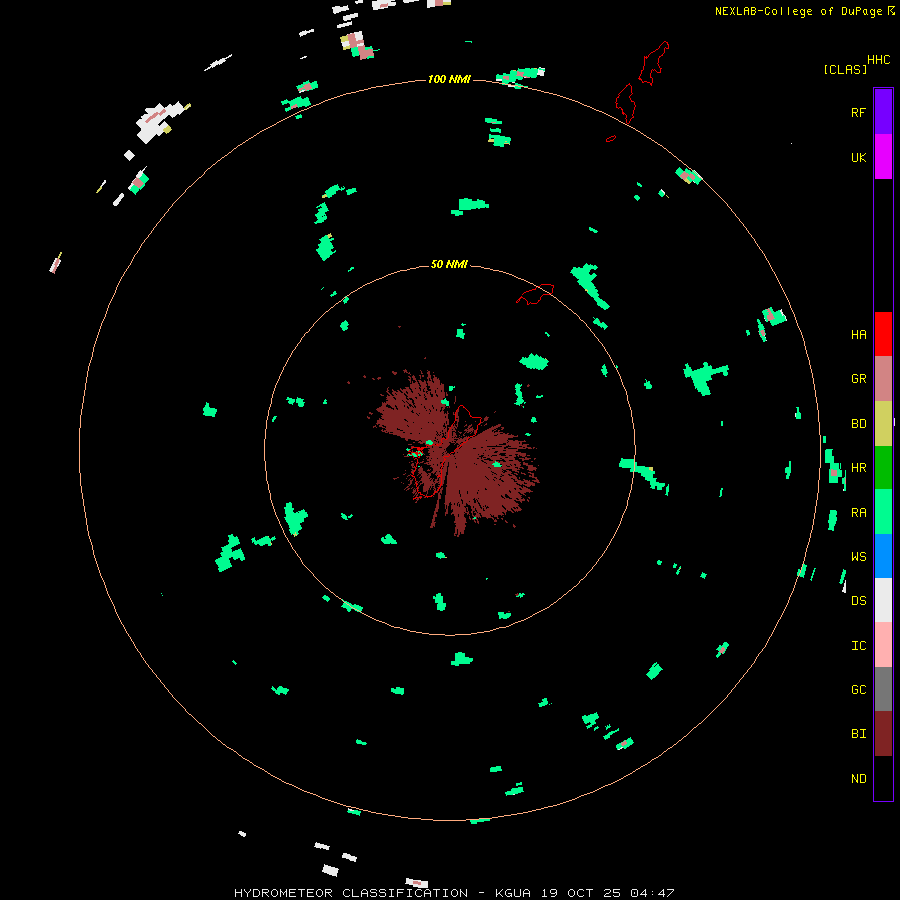Click the RF legend label
Viewport: 900px width, 900px height.
(x=858, y=112)
